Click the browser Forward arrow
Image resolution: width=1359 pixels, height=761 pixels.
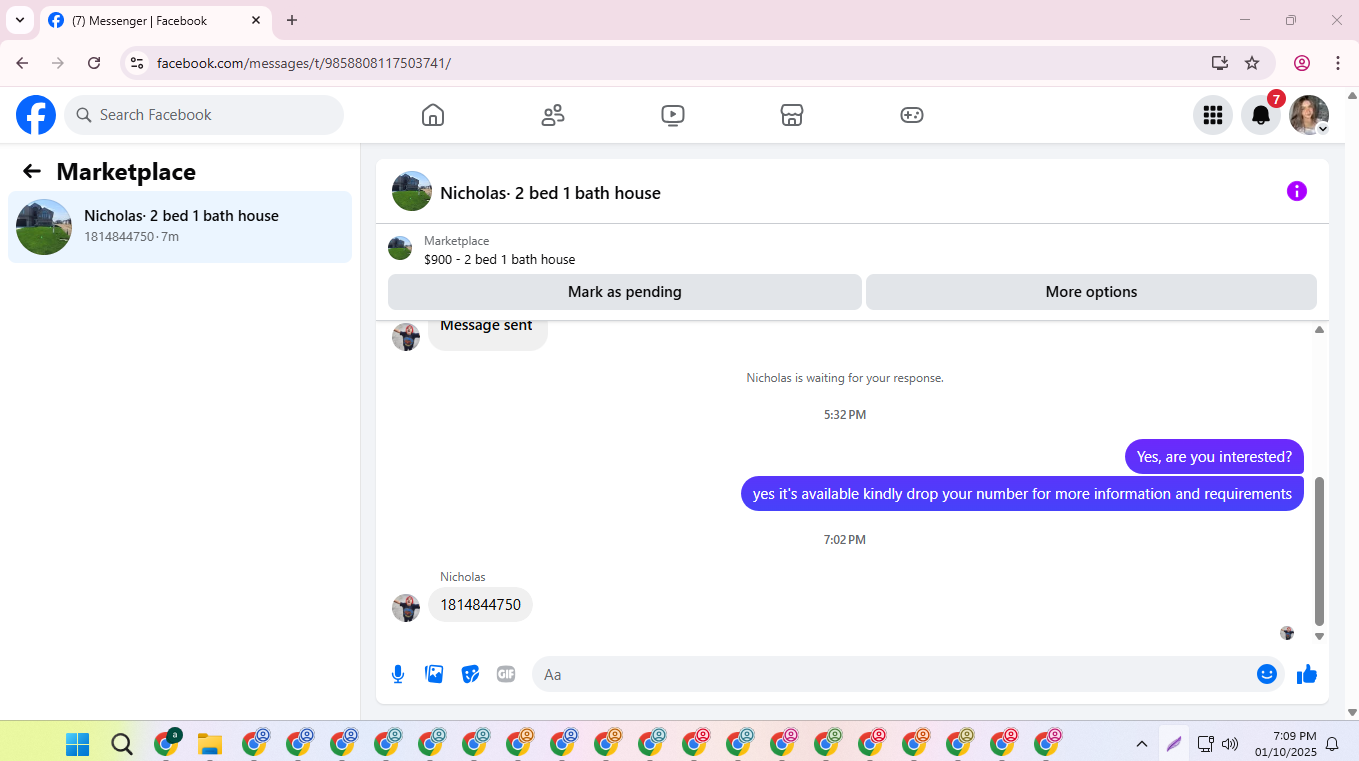pyautogui.click(x=58, y=63)
